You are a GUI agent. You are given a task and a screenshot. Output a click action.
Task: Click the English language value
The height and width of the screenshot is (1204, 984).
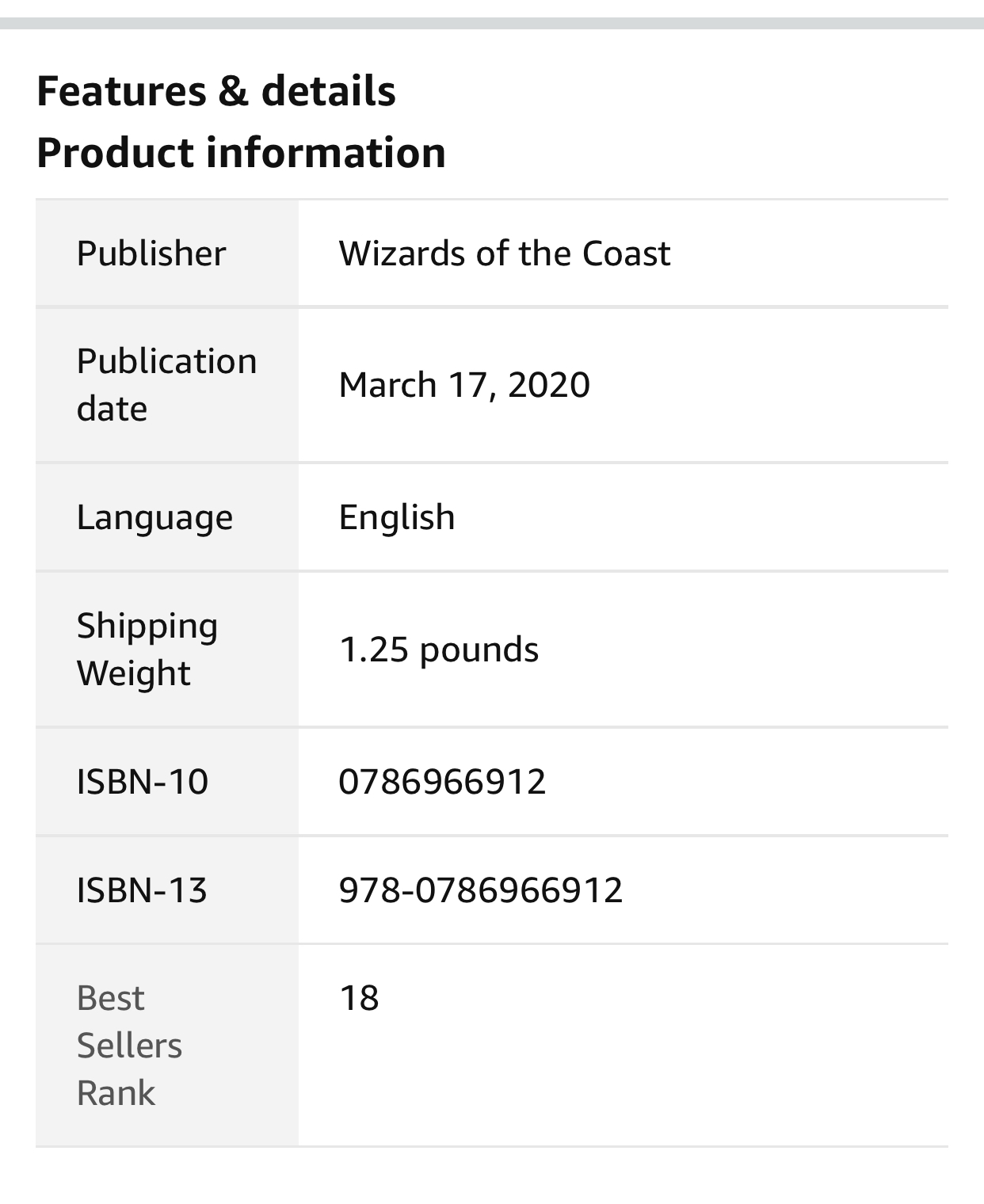coord(396,517)
